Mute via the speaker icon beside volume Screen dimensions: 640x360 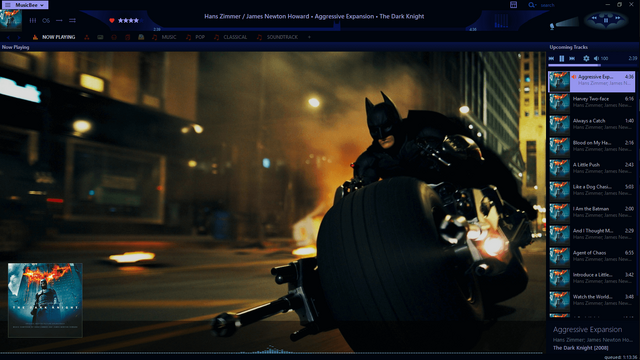(x=552, y=26)
